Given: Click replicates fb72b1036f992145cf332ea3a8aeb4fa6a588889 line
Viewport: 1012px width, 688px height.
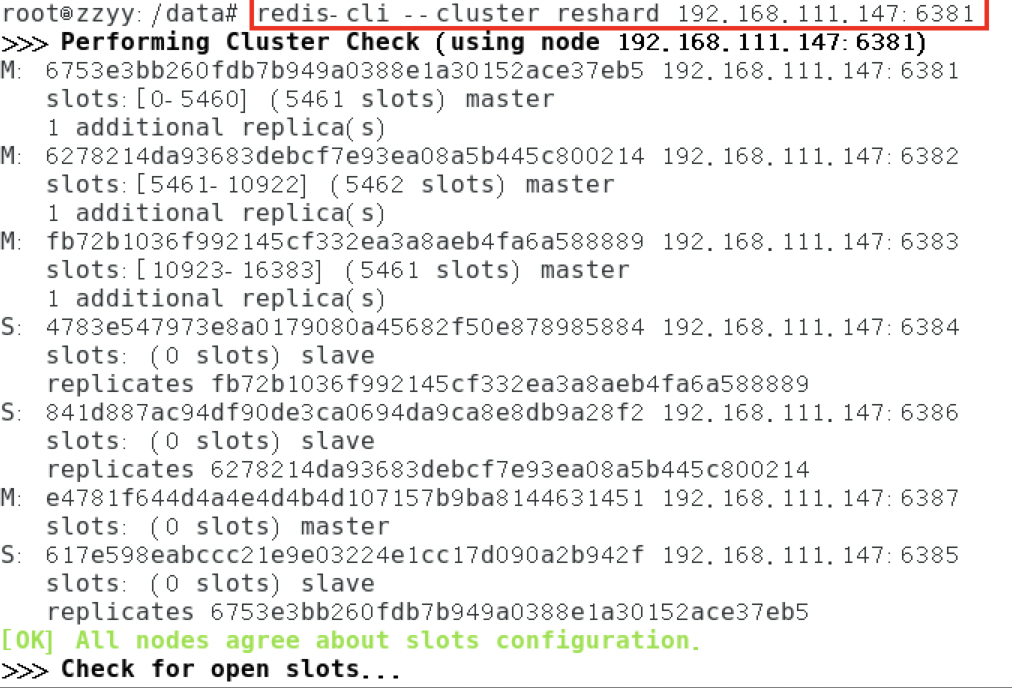Looking at the screenshot, I should click(428, 384).
